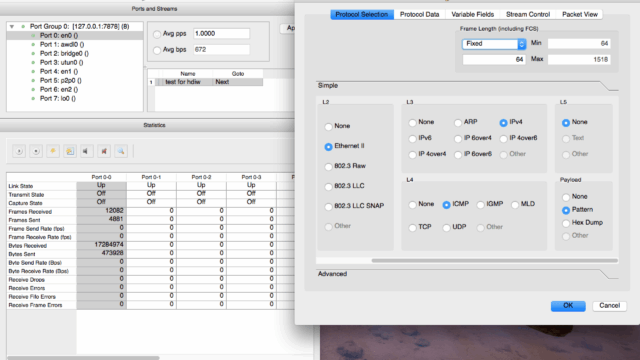Open the Variable Fields tab
This screenshot has width=640, height=360.
tap(473, 14)
